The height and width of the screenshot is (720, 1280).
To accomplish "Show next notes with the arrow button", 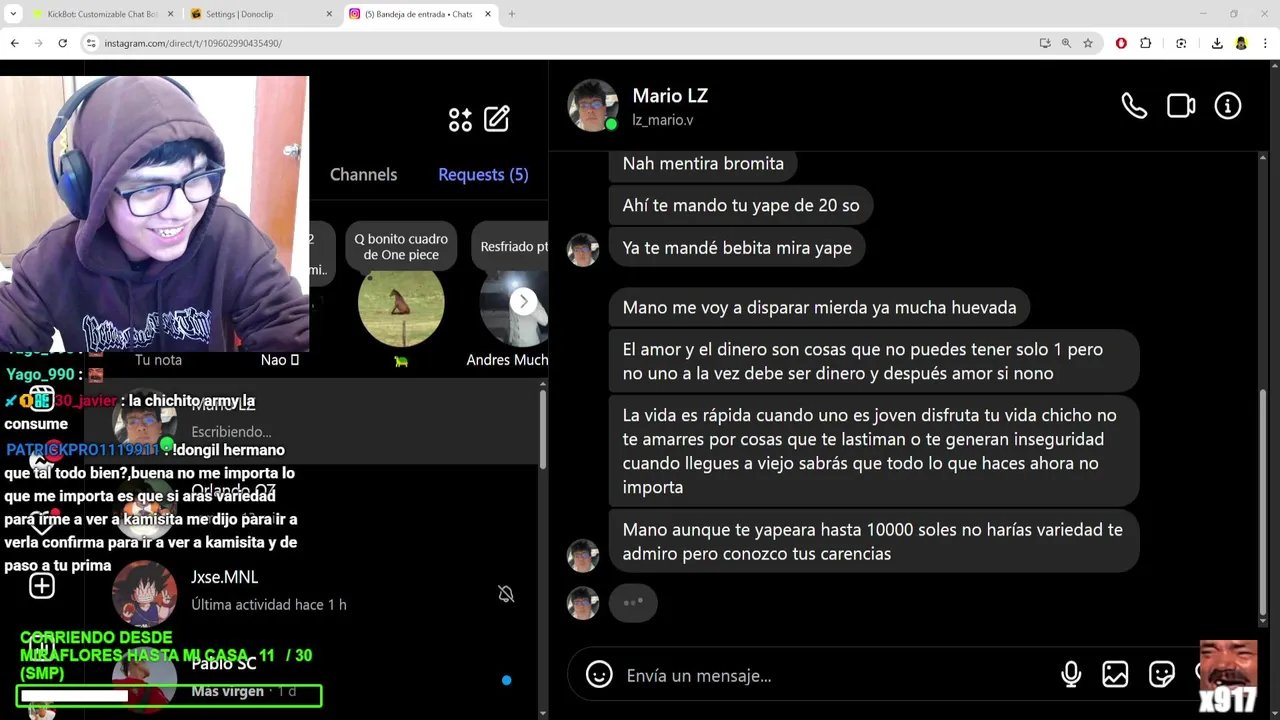I will 523,301.
